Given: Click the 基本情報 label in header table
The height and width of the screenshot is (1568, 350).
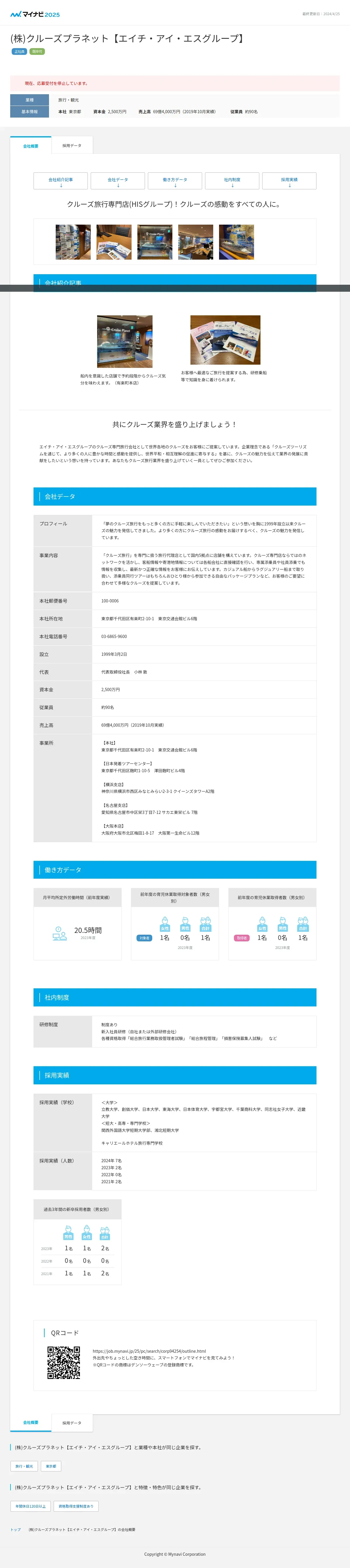Looking at the screenshot, I should point(29,112).
